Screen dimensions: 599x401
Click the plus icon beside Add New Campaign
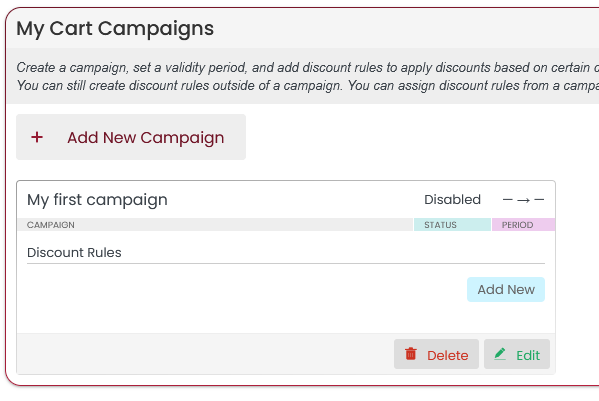pos(37,137)
